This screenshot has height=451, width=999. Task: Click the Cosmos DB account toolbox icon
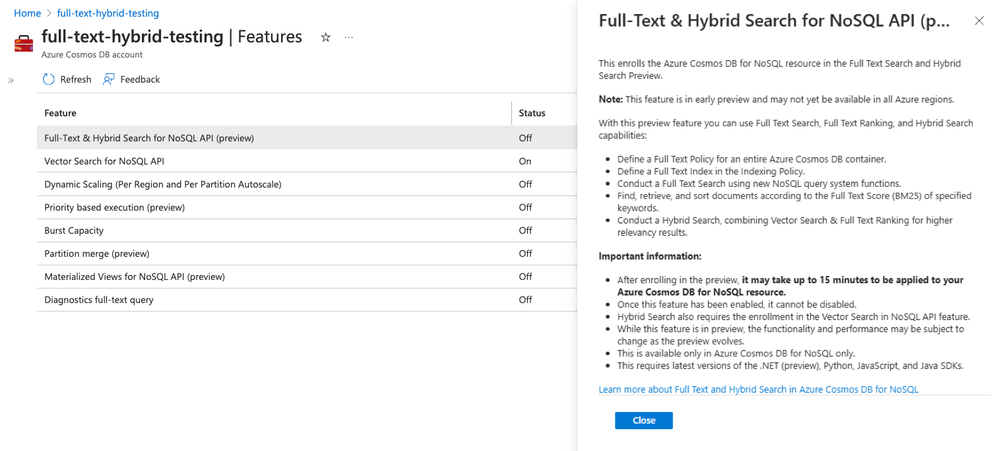pyautogui.click(x=23, y=43)
